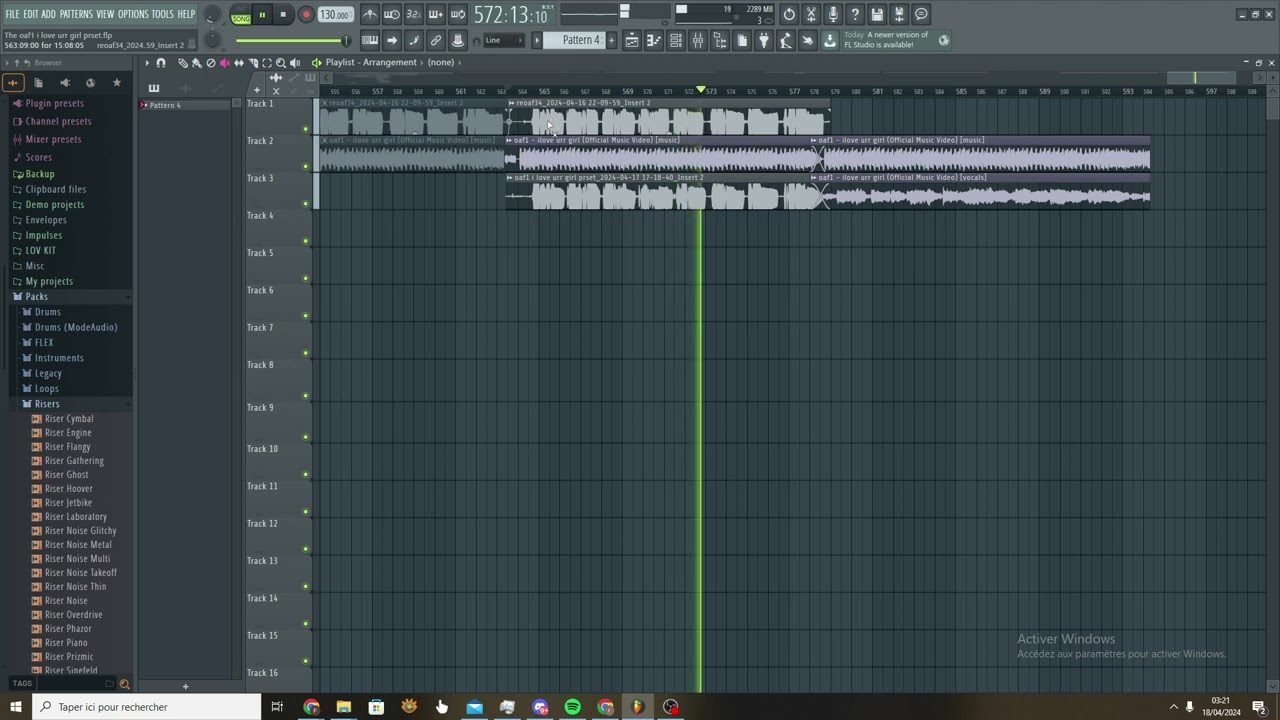Open the HELP menu

point(187,14)
